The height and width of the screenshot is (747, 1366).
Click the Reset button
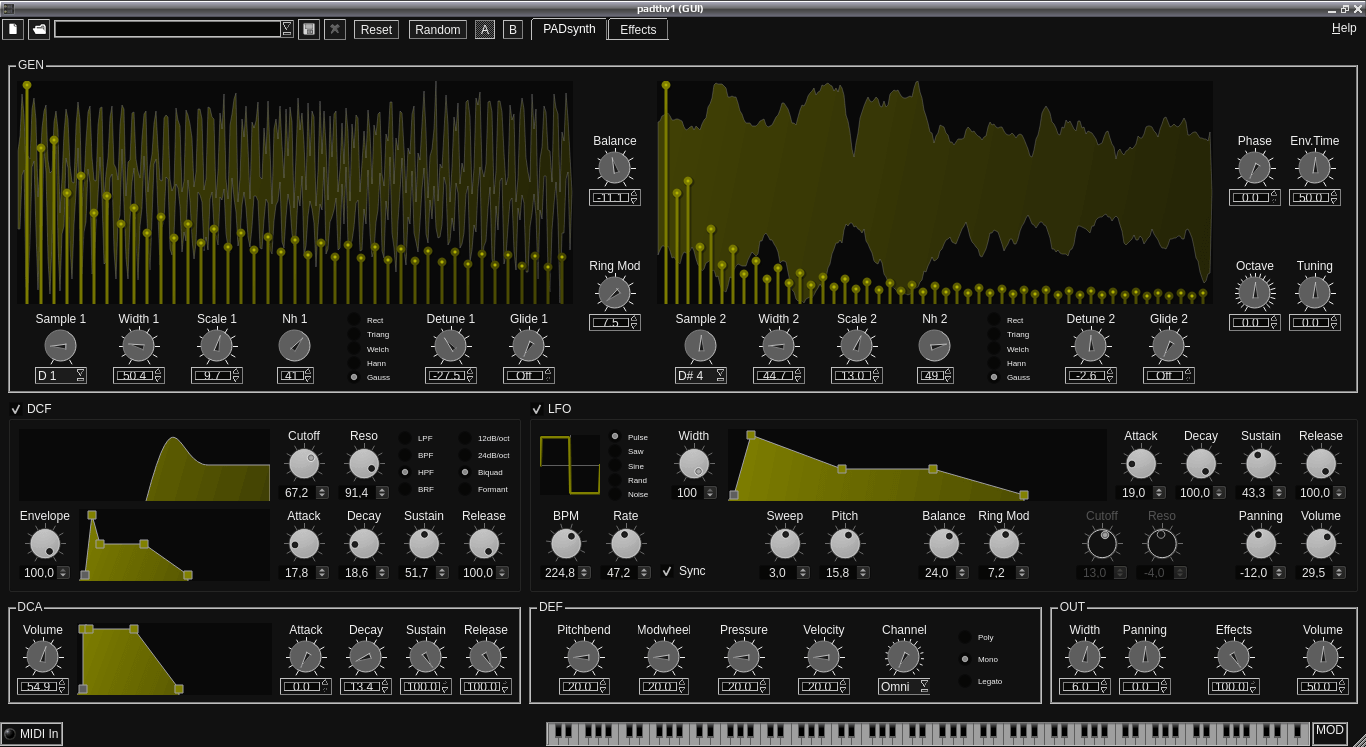tap(376, 30)
